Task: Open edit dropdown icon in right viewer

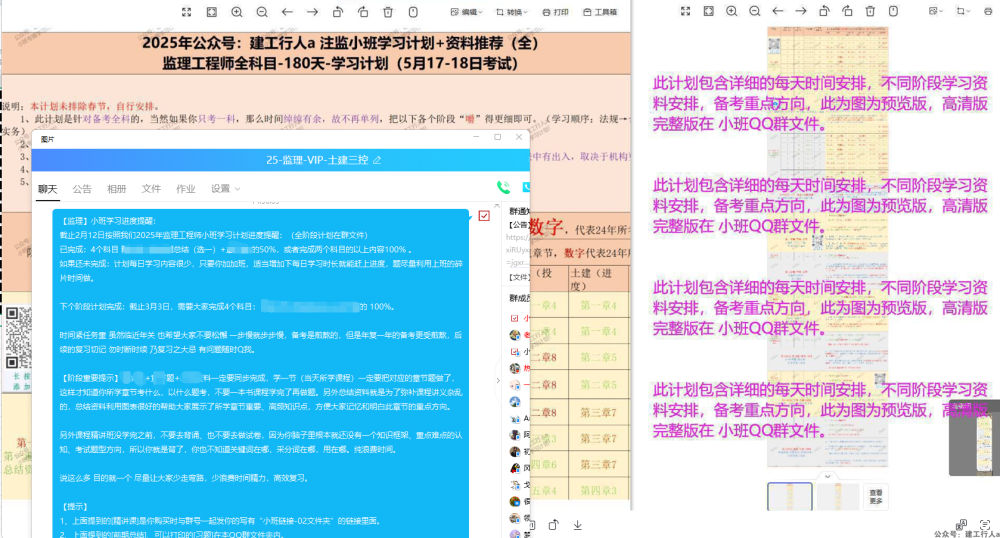Action: pyautogui.click(x=936, y=11)
